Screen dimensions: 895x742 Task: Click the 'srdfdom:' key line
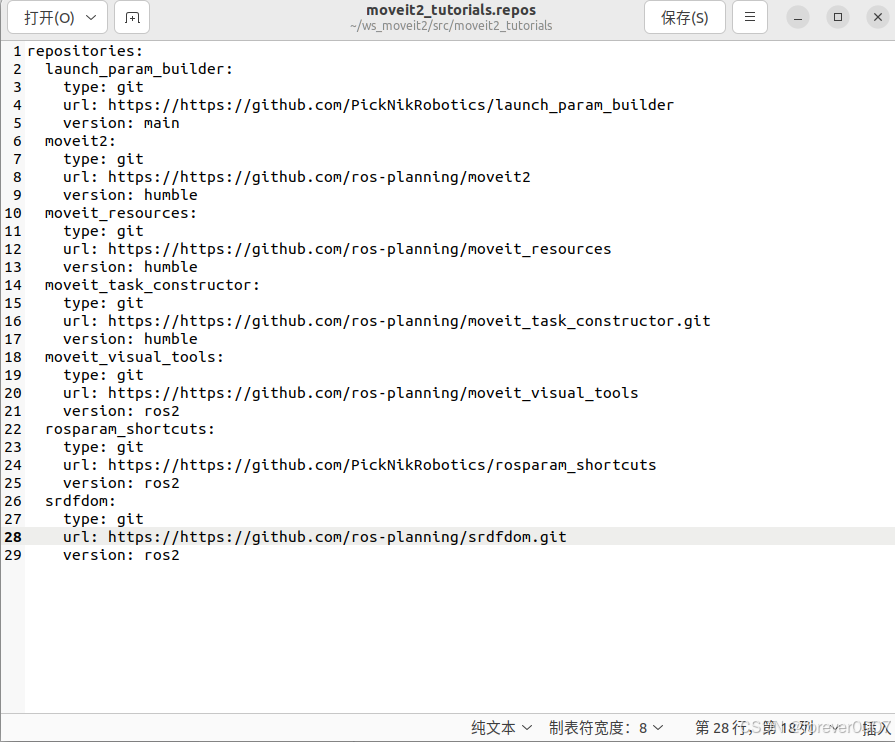[x=80, y=501]
